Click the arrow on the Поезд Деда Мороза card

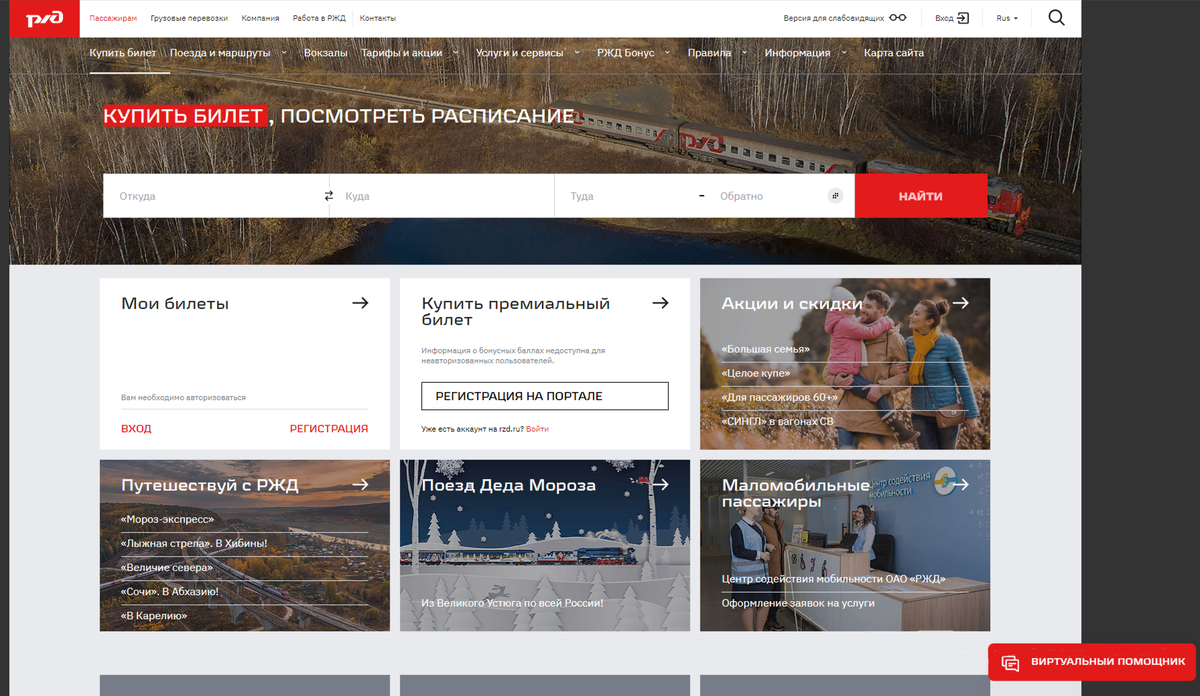660,485
